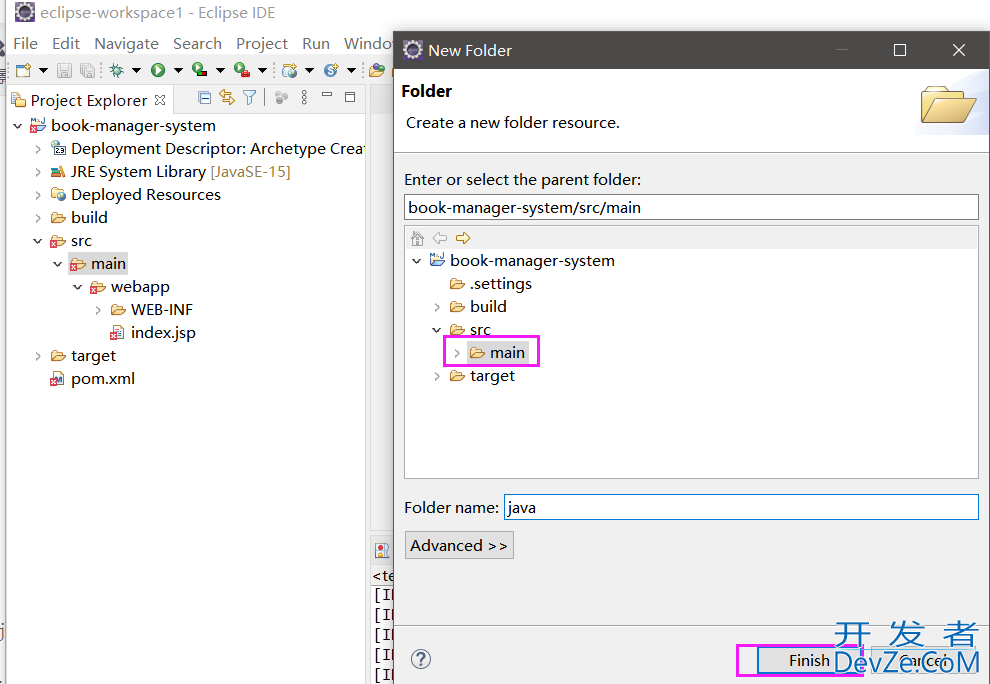Minimize the Project Explorer view
990x684 pixels.
(x=327, y=95)
